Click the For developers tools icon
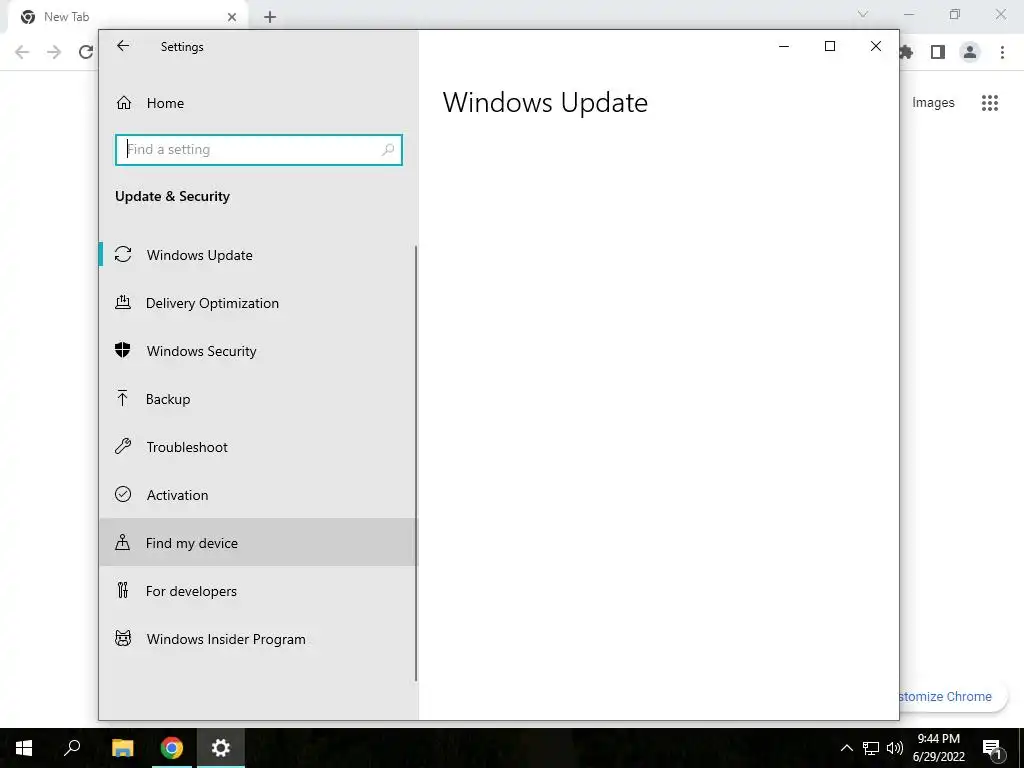 tap(123, 590)
